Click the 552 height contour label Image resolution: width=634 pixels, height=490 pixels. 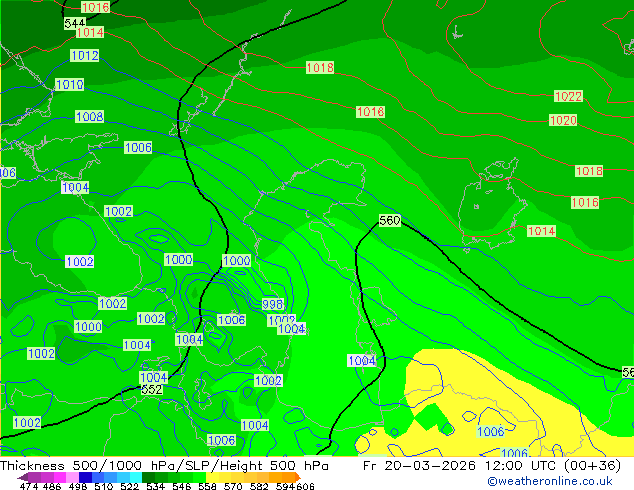point(152,389)
